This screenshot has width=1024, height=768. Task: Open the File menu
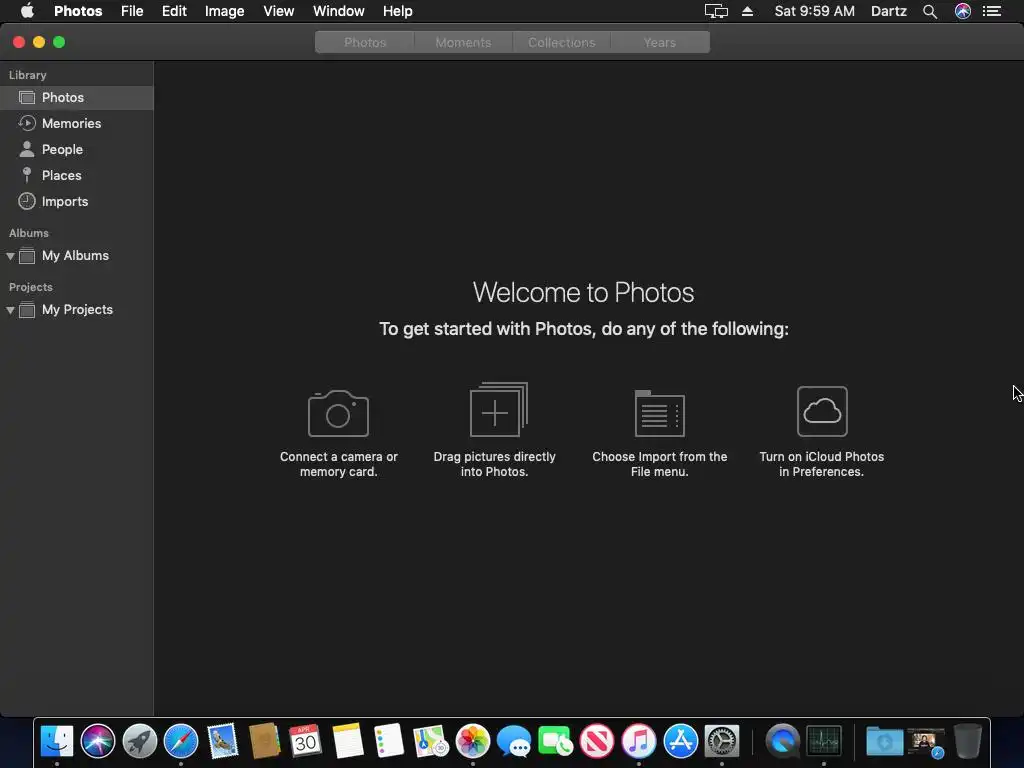132,11
